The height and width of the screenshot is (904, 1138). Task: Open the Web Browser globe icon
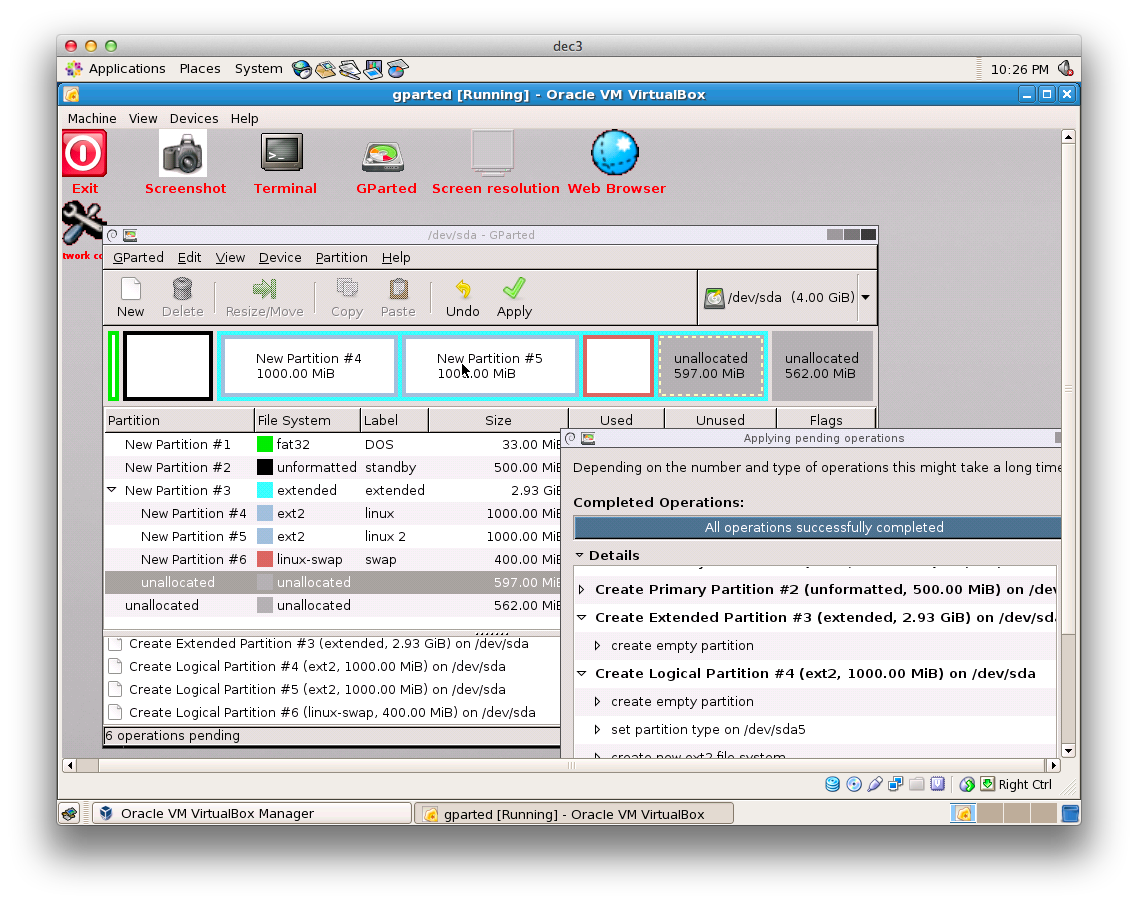(615, 153)
